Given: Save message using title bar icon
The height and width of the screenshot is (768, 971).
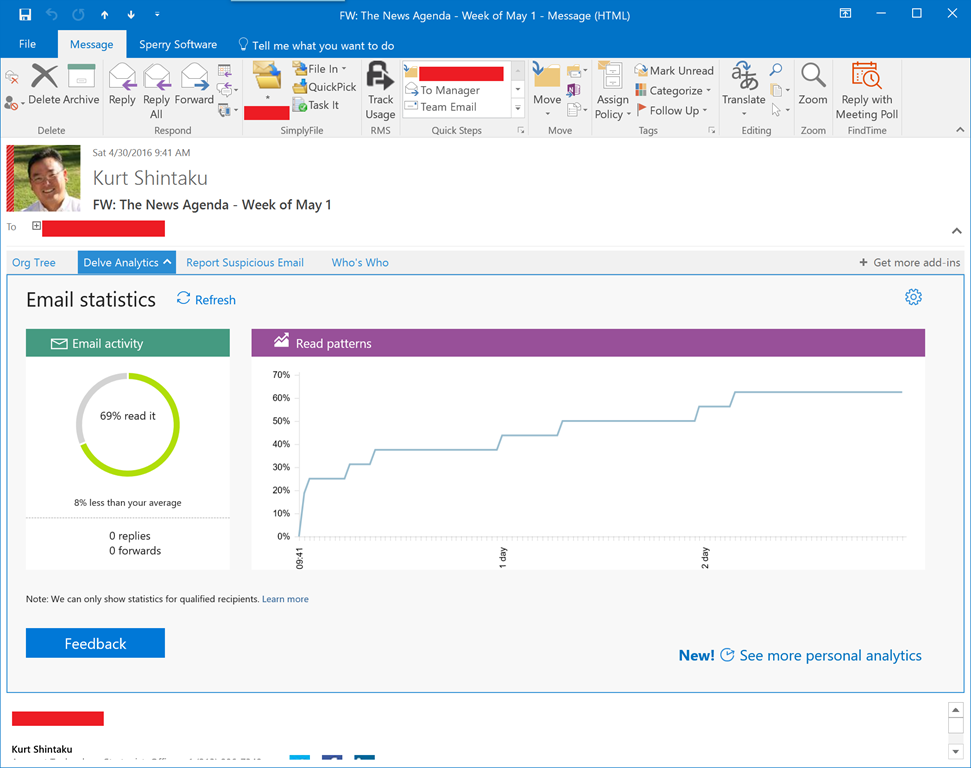Looking at the screenshot, I should coord(25,15).
